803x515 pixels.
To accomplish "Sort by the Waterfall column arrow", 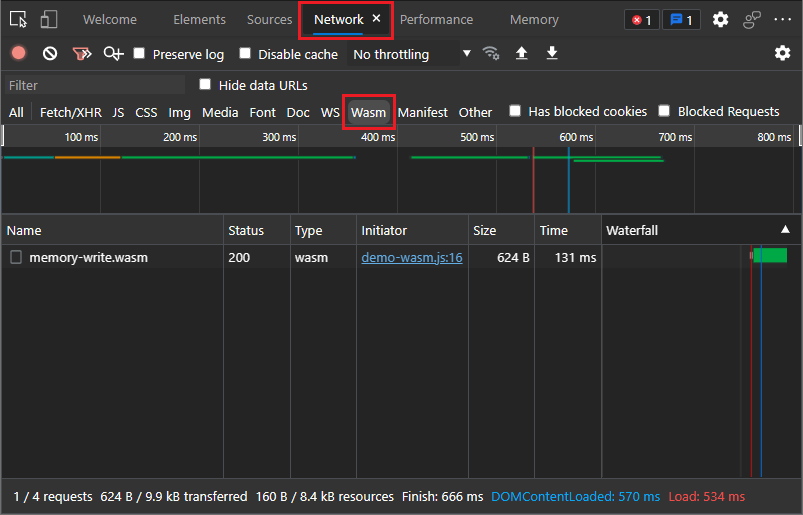I will pos(785,230).
